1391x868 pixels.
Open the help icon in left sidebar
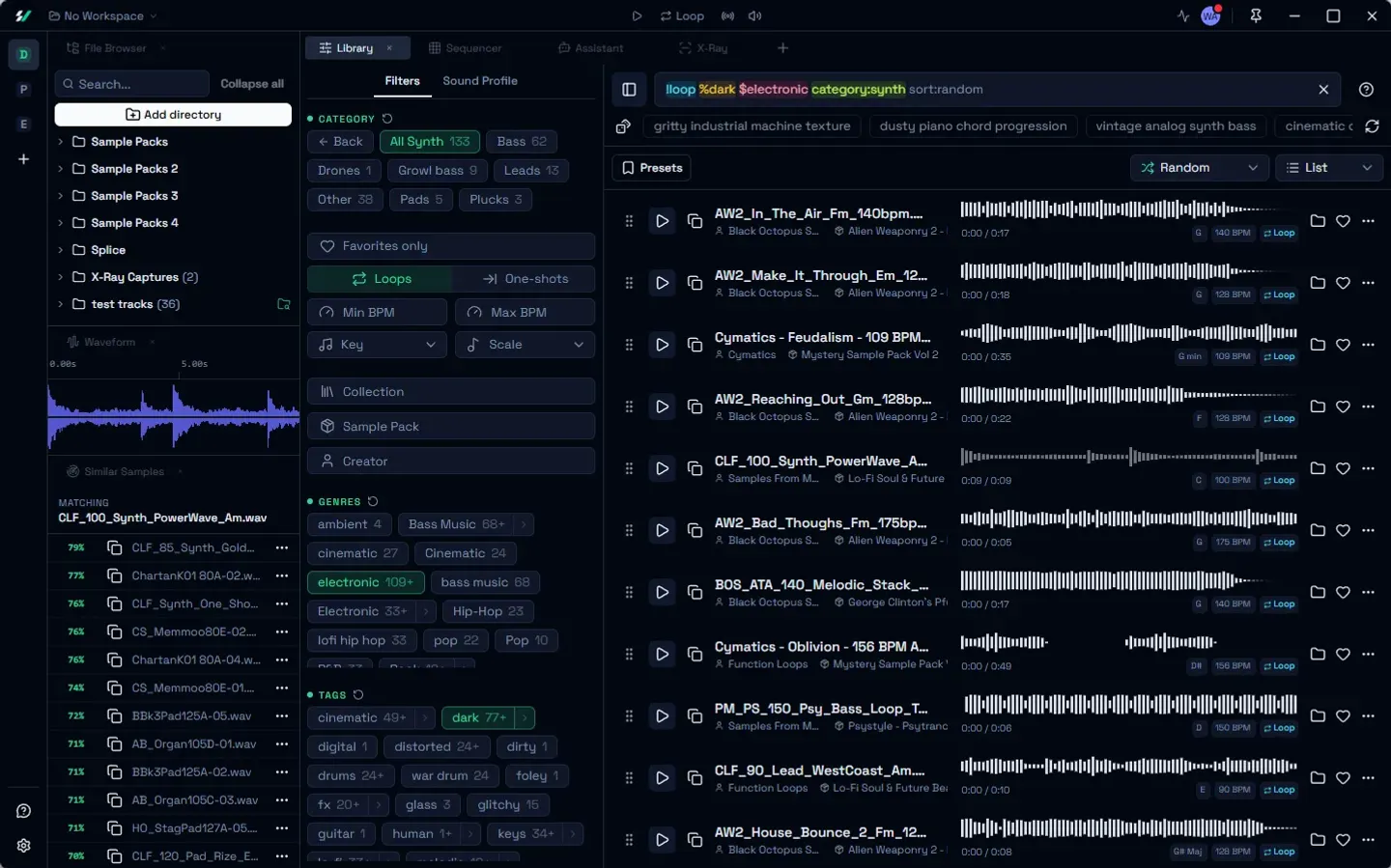pos(23,811)
